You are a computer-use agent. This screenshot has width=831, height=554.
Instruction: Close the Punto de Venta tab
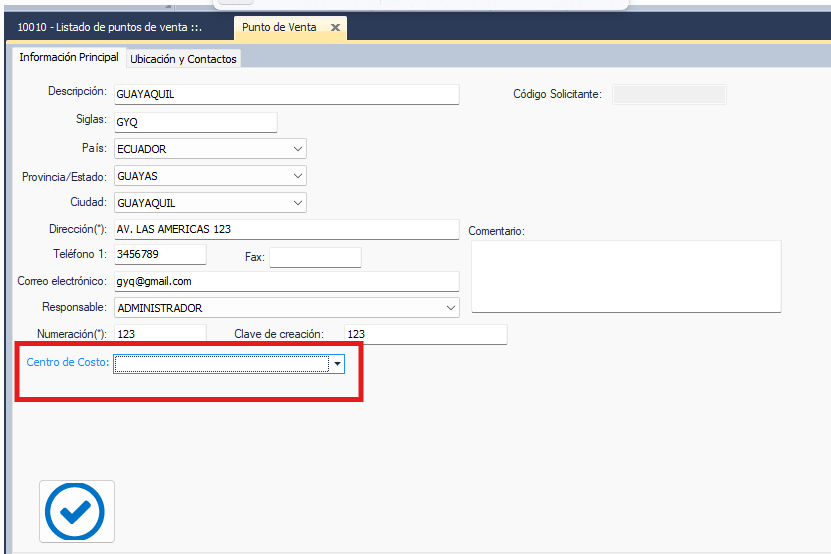[335, 28]
